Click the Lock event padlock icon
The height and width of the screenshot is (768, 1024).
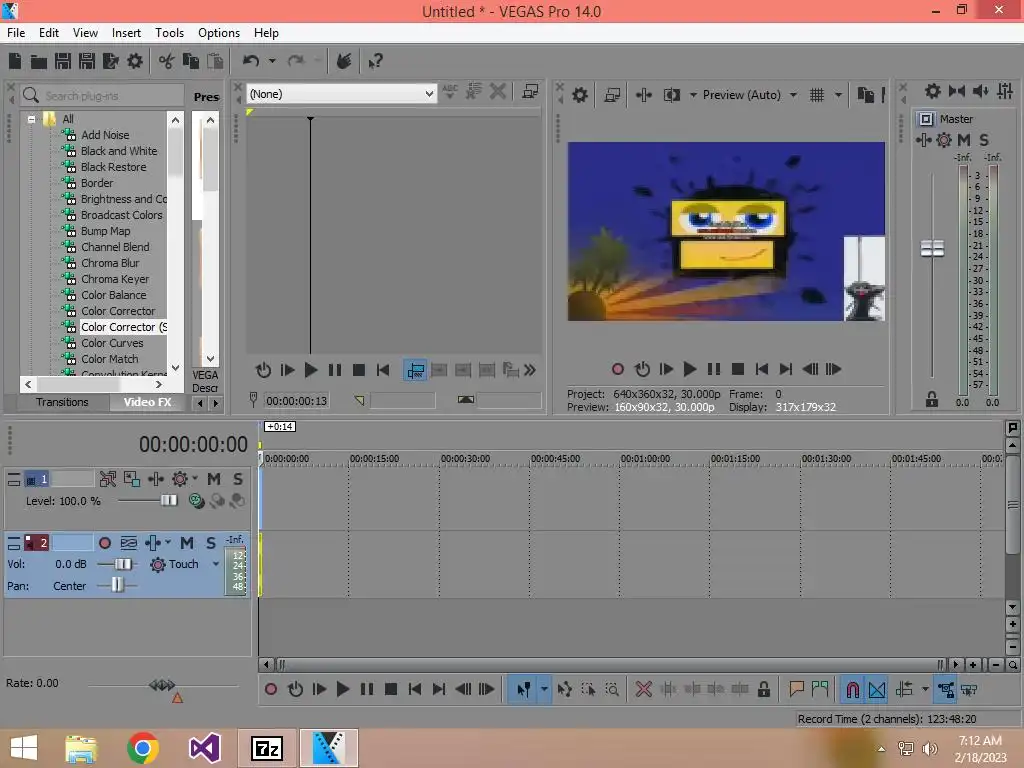point(763,689)
